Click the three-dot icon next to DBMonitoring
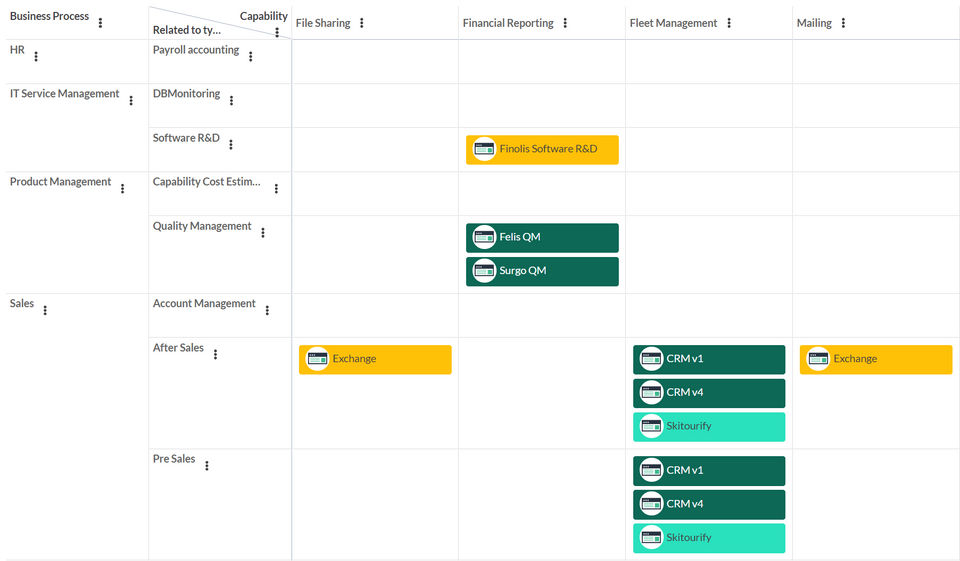The image size is (960, 561). coord(232,100)
